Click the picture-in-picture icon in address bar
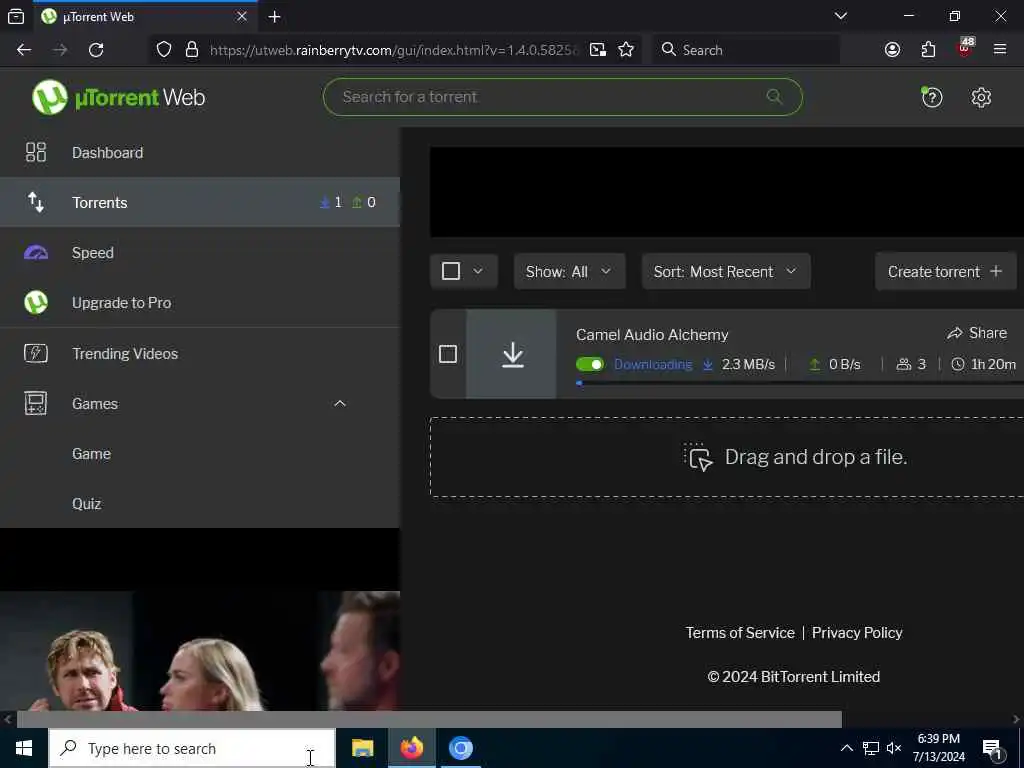 coord(598,50)
